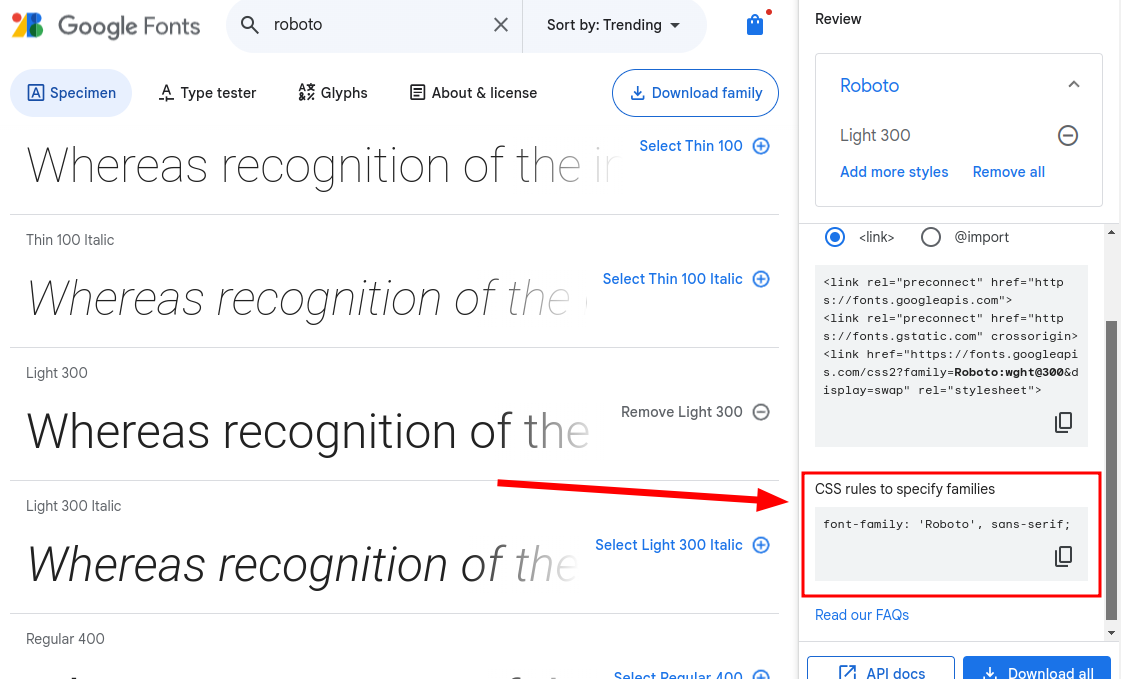Go to About & license tab

point(473,93)
